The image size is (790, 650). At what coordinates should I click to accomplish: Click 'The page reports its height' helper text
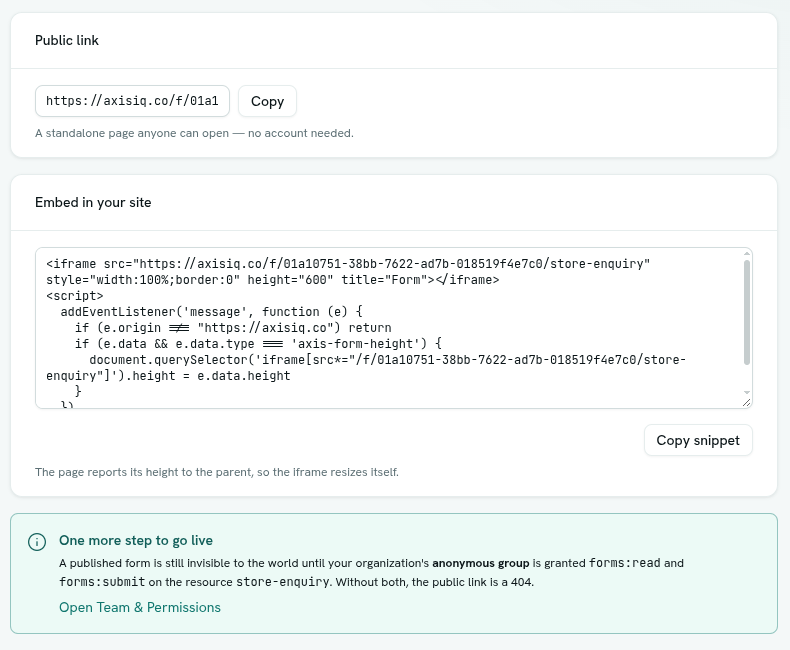tap(217, 472)
